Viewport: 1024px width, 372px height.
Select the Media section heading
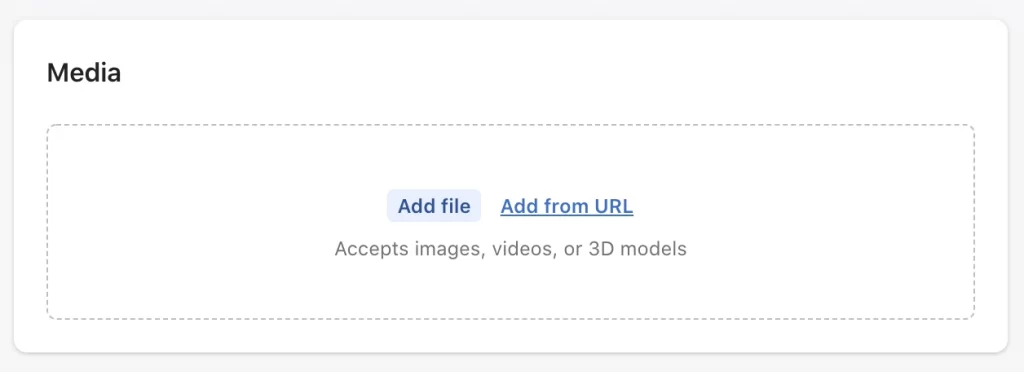tap(84, 72)
